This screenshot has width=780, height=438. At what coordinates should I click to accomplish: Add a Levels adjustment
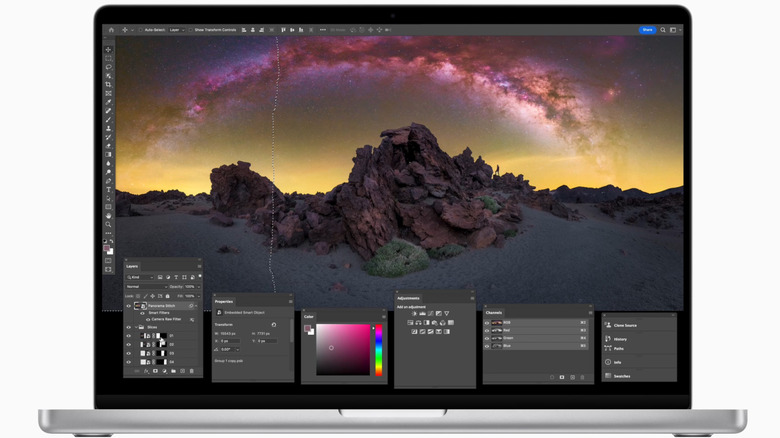click(422, 314)
